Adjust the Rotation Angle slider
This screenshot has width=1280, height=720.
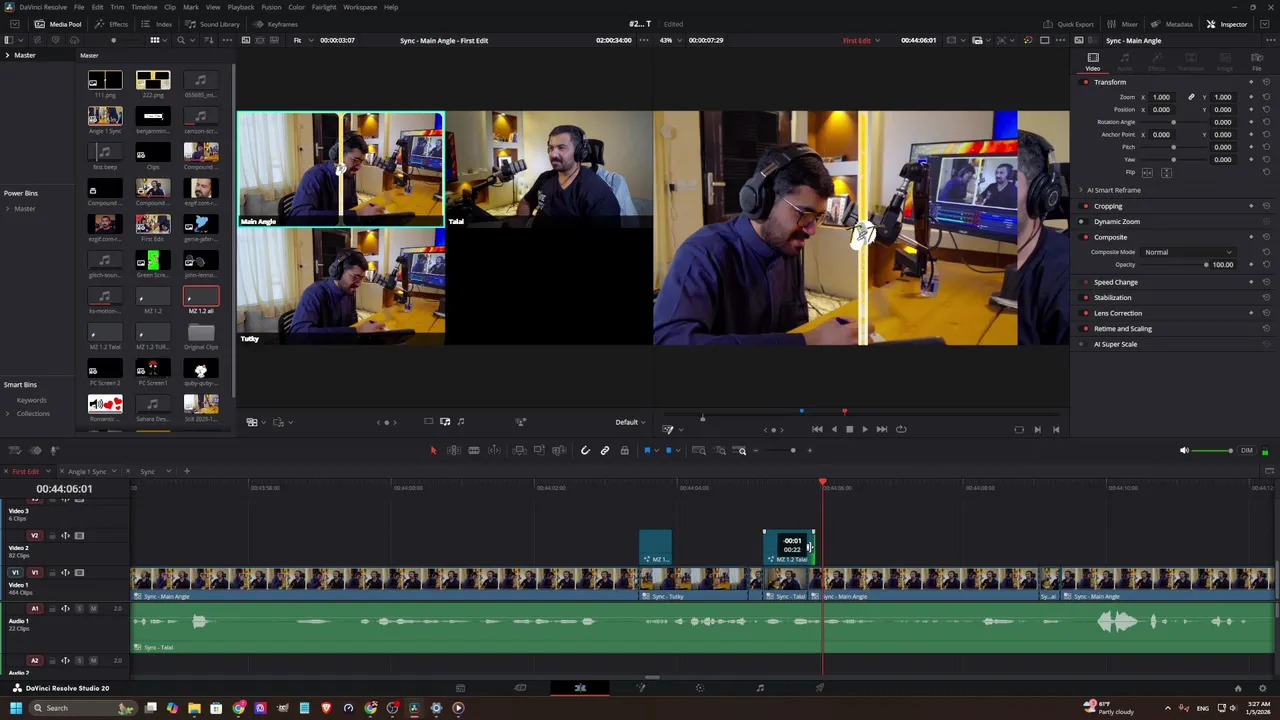1173,122
